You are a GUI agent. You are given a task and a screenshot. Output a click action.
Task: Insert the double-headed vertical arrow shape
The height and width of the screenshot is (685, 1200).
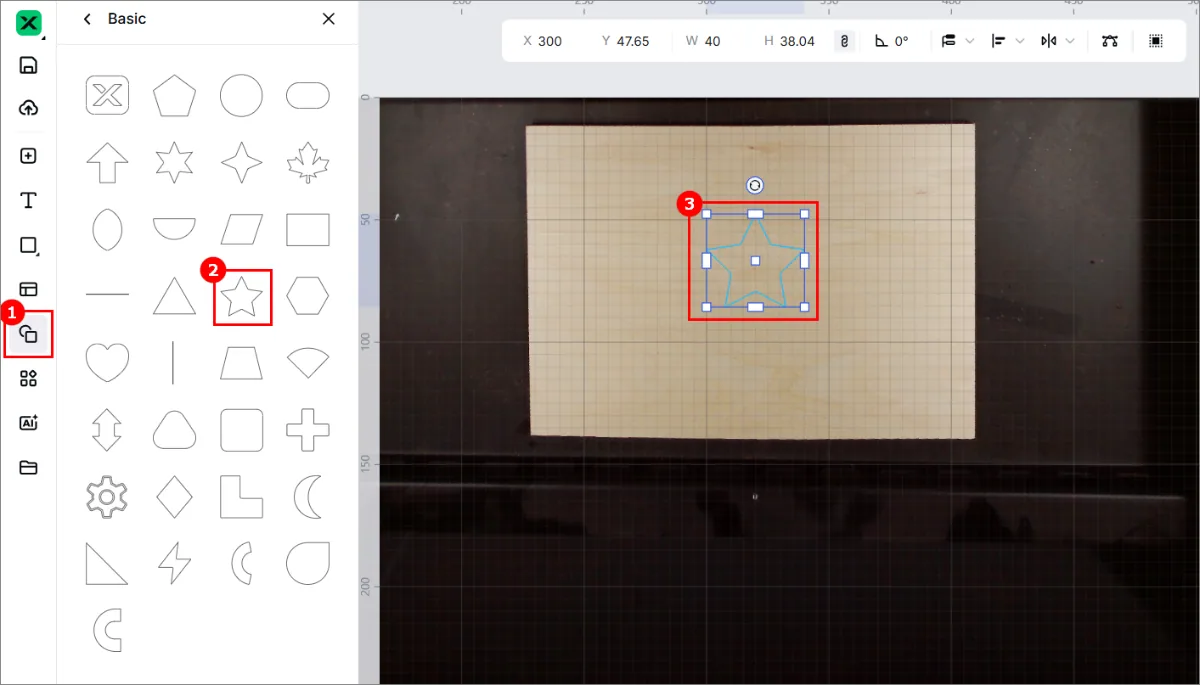[x=107, y=429]
